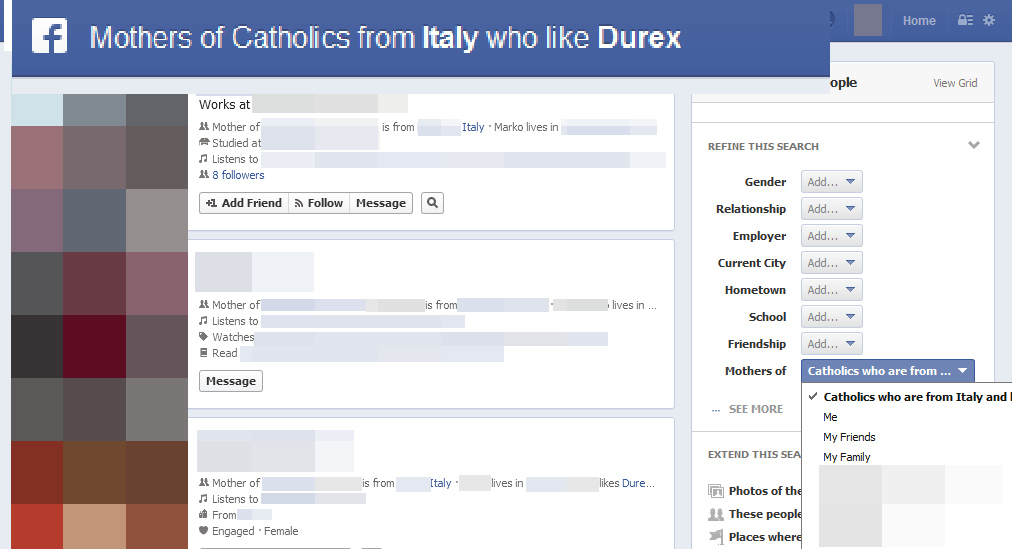The width and height of the screenshot is (1012, 549).
Task: Click the Italy link in first result
Action: click(473, 127)
